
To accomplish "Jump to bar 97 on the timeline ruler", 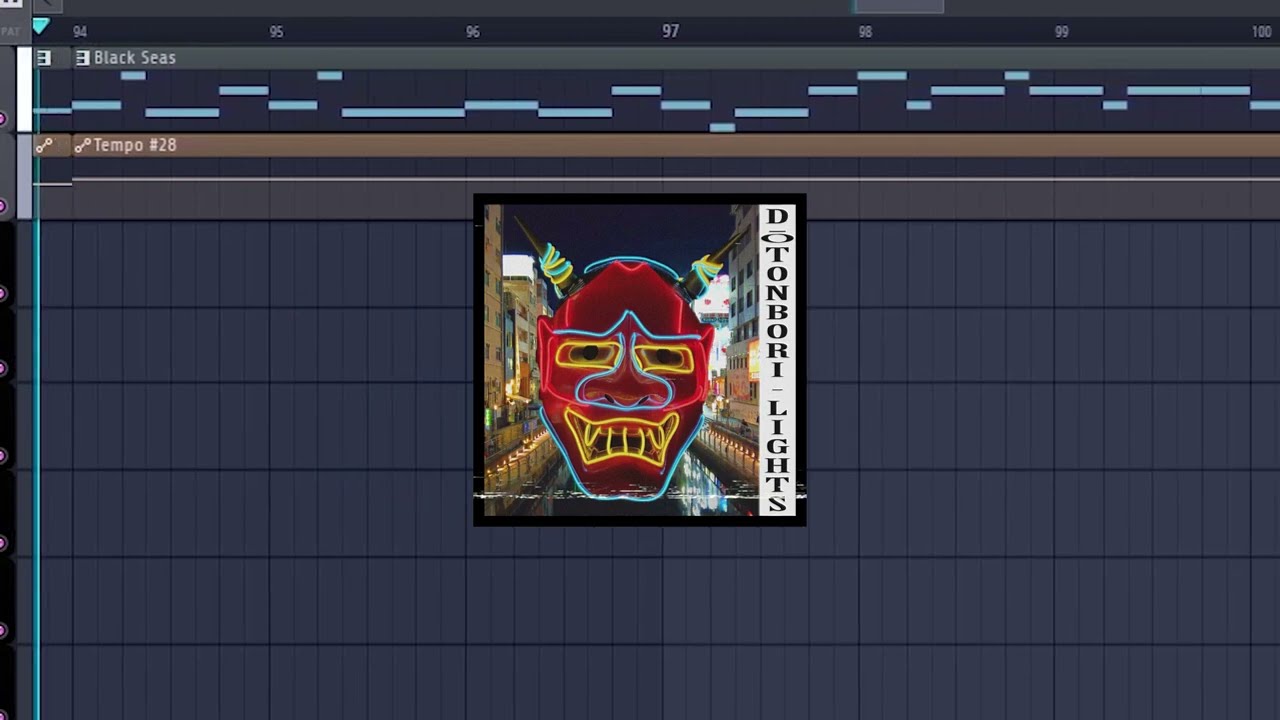I will click(x=670, y=32).
